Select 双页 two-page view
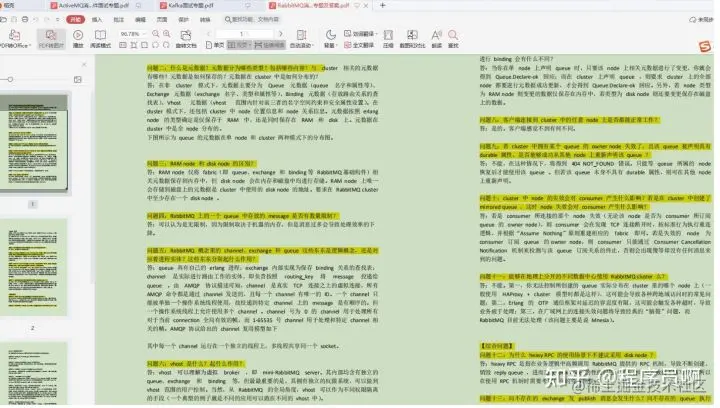 tap(239, 45)
